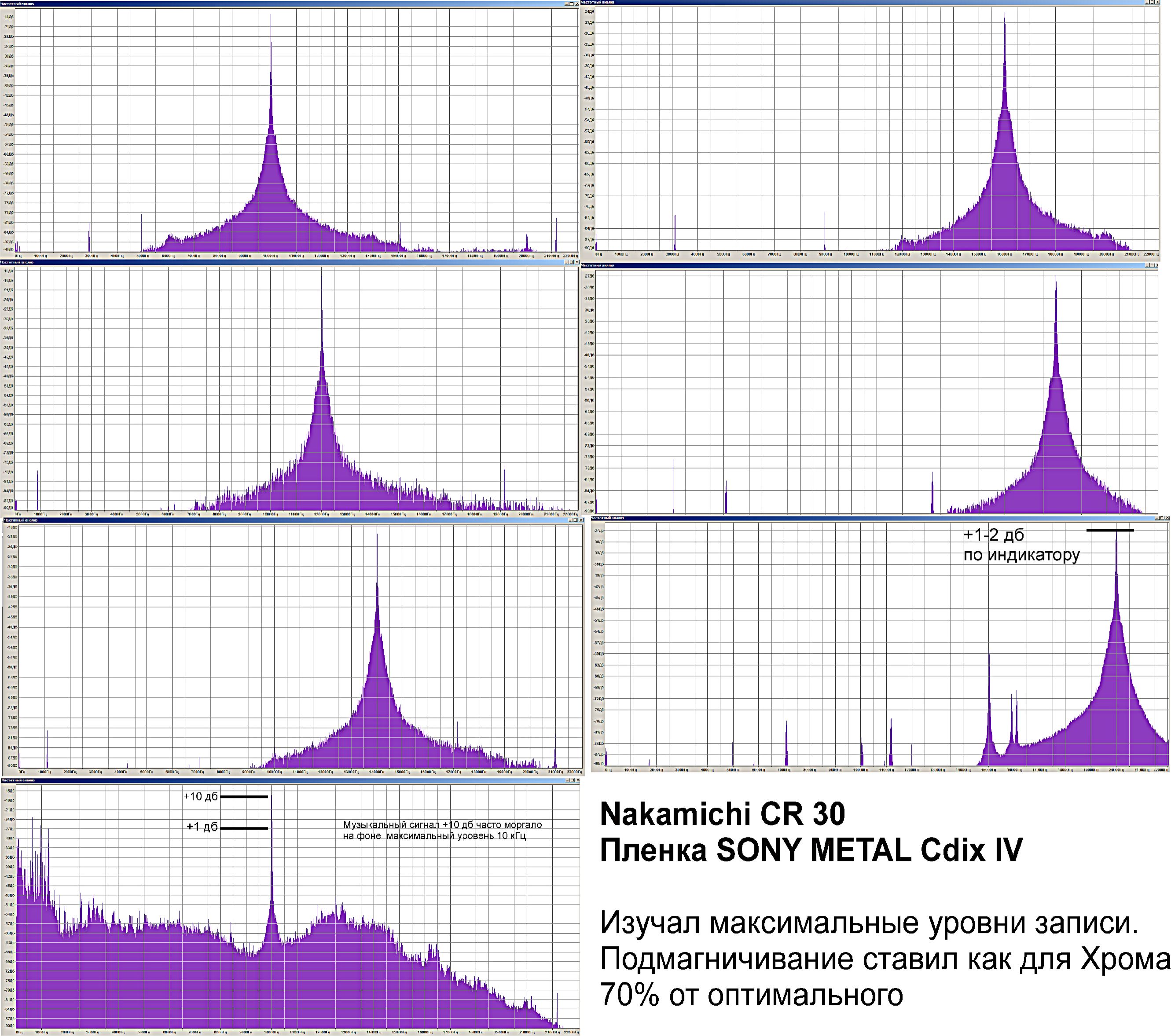
Task: Close the top-left frequency analysis window
Action: pyautogui.click(x=577, y=4)
